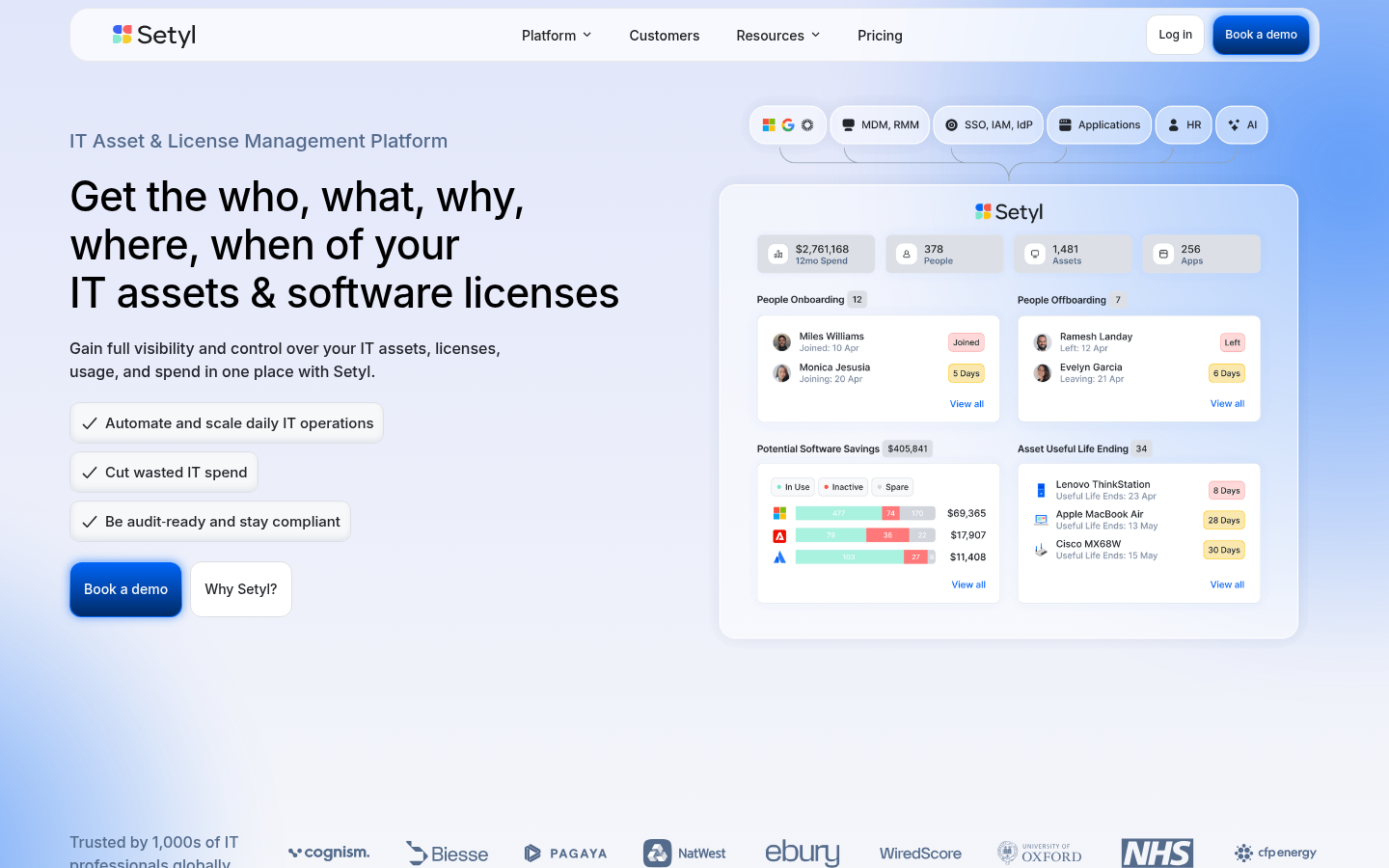The image size is (1389, 868).
Task: Click the 28 Days badge
Action: pyautogui.click(x=1224, y=520)
